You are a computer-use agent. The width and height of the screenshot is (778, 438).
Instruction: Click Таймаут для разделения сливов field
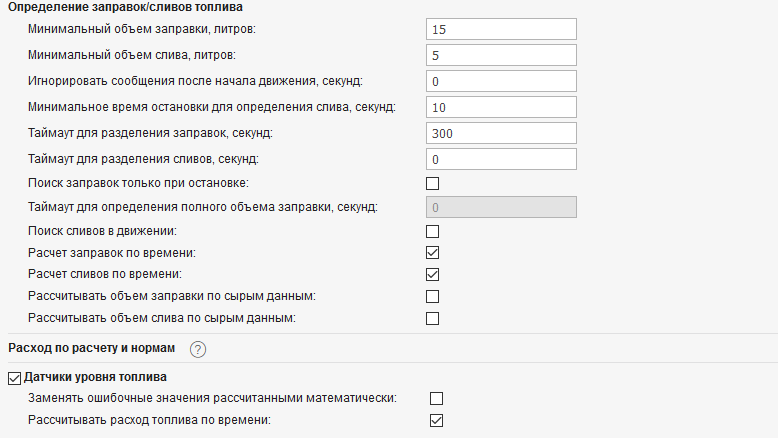(x=501, y=159)
